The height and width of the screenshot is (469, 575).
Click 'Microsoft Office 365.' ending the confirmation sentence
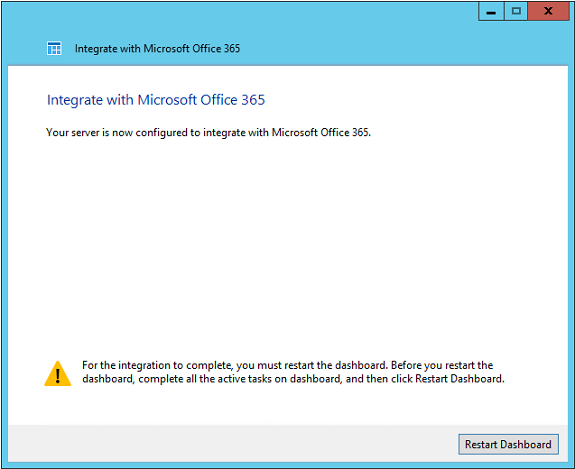click(x=321, y=132)
